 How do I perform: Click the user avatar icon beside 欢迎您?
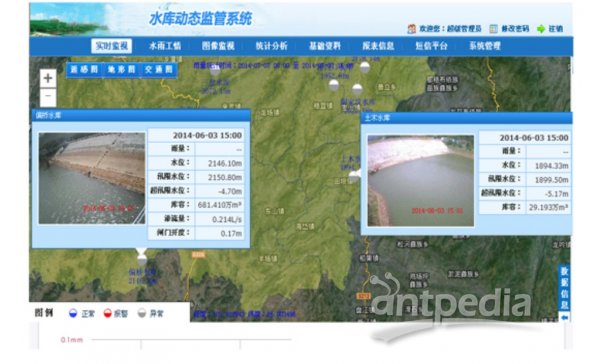click(411, 29)
